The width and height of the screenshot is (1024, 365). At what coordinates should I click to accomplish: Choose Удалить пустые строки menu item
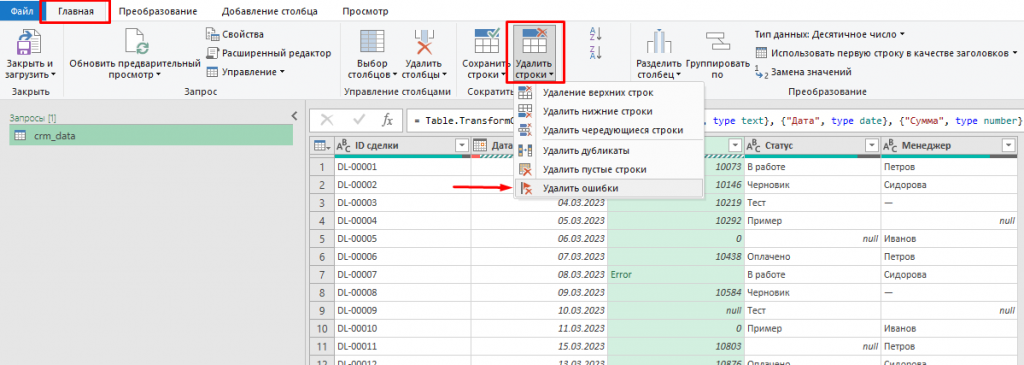click(x=609, y=169)
